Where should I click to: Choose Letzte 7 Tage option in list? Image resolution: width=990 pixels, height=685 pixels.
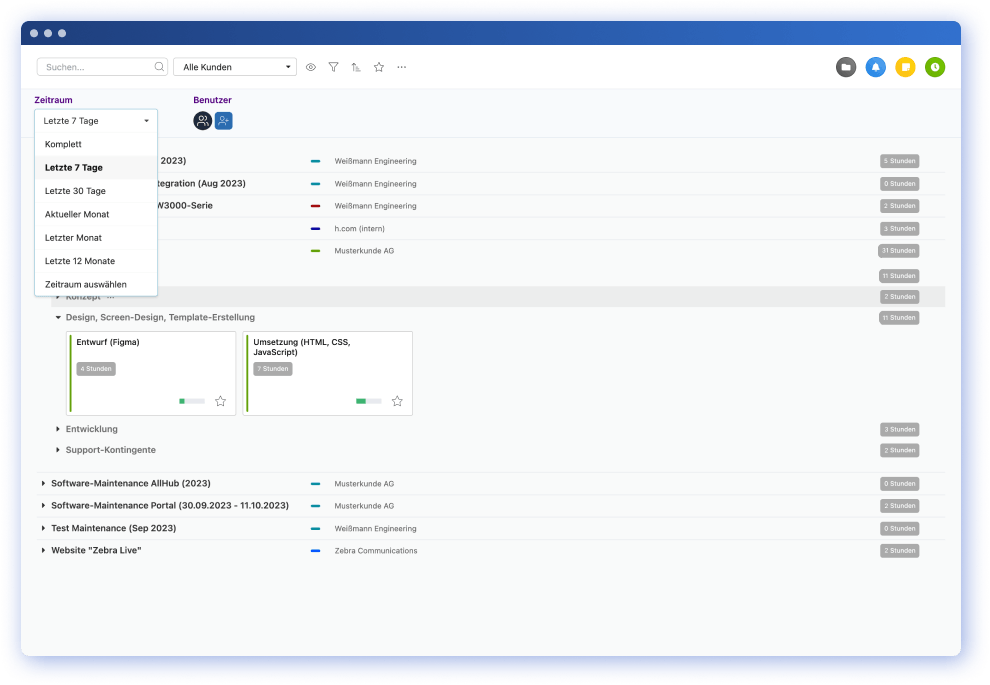click(96, 167)
